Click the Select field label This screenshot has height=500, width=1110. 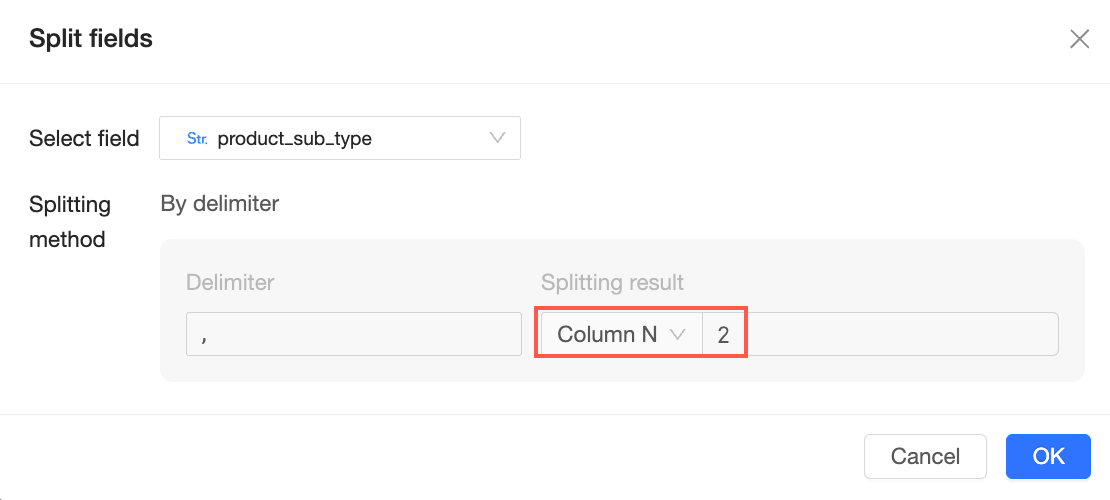coord(84,139)
